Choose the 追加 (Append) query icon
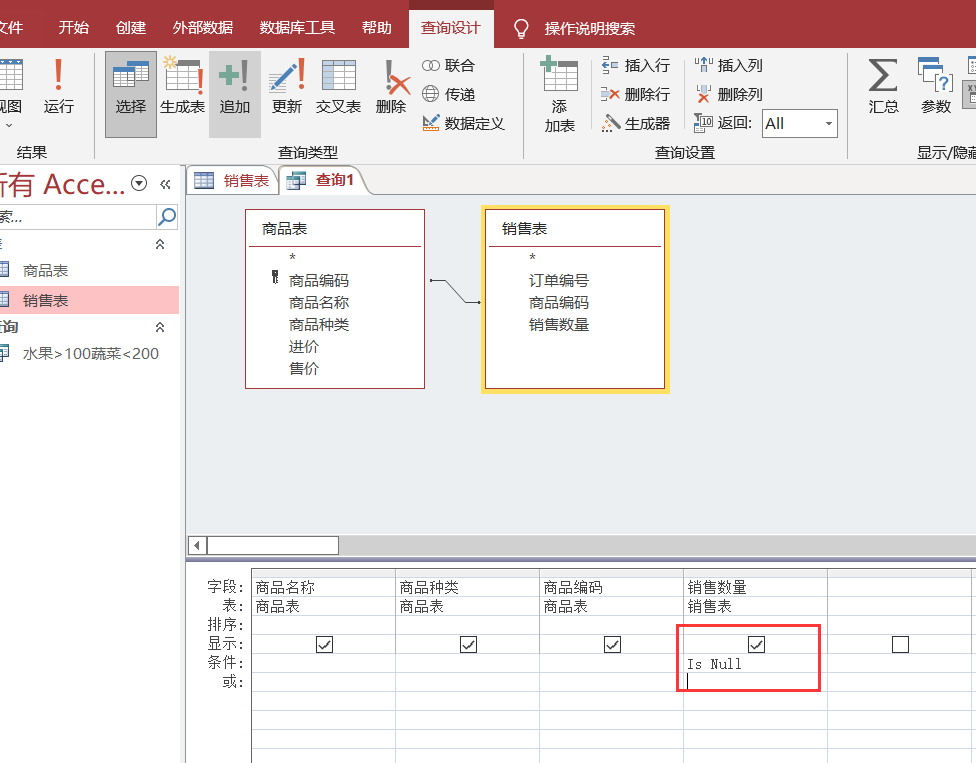This screenshot has height=763, width=976. point(234,75)
